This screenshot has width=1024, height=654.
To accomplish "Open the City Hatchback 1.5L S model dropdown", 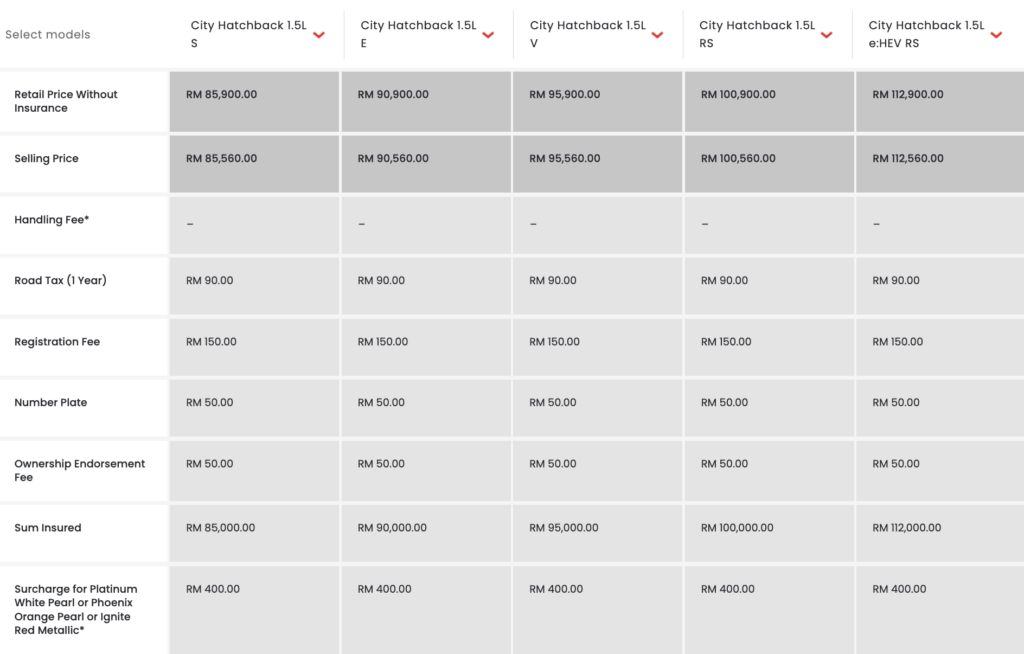I will (318, 35).
